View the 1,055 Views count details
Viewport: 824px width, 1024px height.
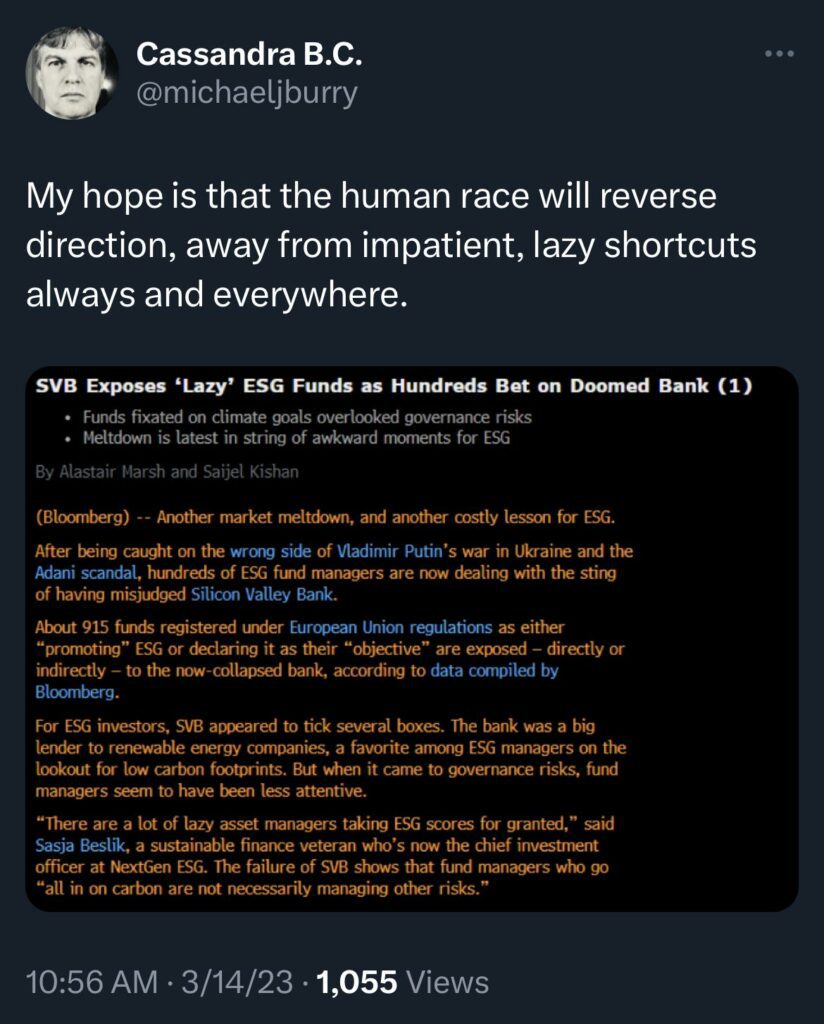[402, 982]
